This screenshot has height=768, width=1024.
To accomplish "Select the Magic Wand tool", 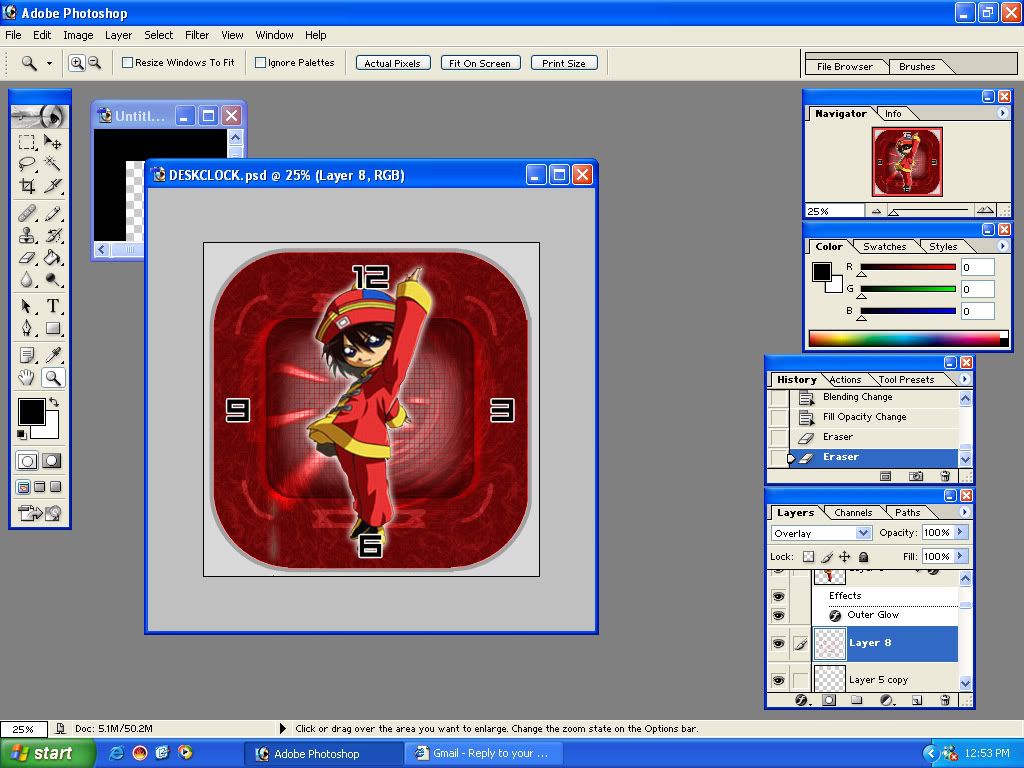I will [x=53, y=164].
